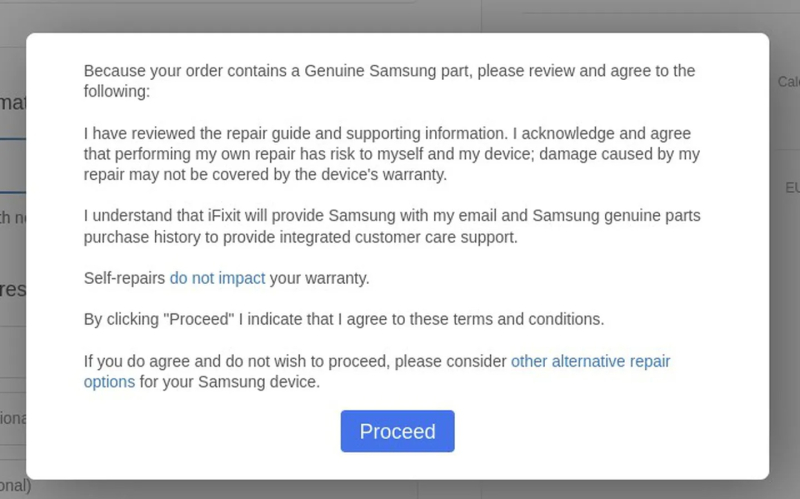Click the cut-off "onal)" text at bottom left
The height and width of the screenshot is (499, 800).
[x=14, y=487]
